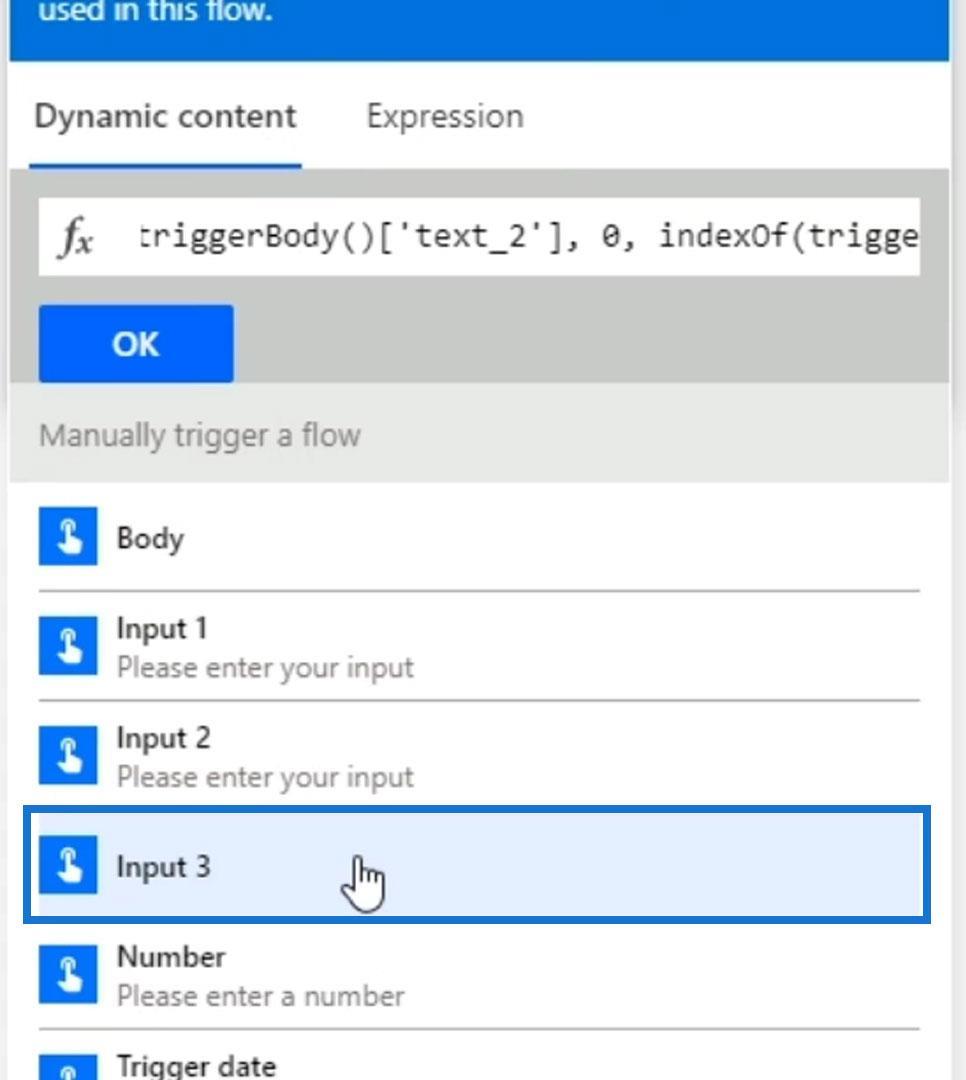Click 'Please enter your input' under Input 2
The image size is (966, 1080).
click(x=265, y=778)
